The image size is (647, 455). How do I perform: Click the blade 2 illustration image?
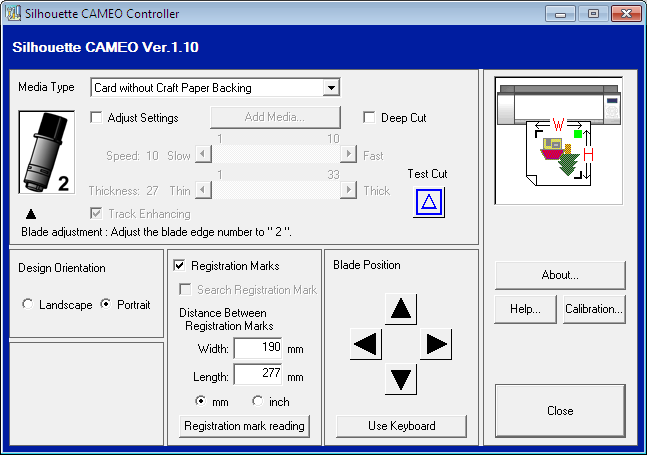47,152
